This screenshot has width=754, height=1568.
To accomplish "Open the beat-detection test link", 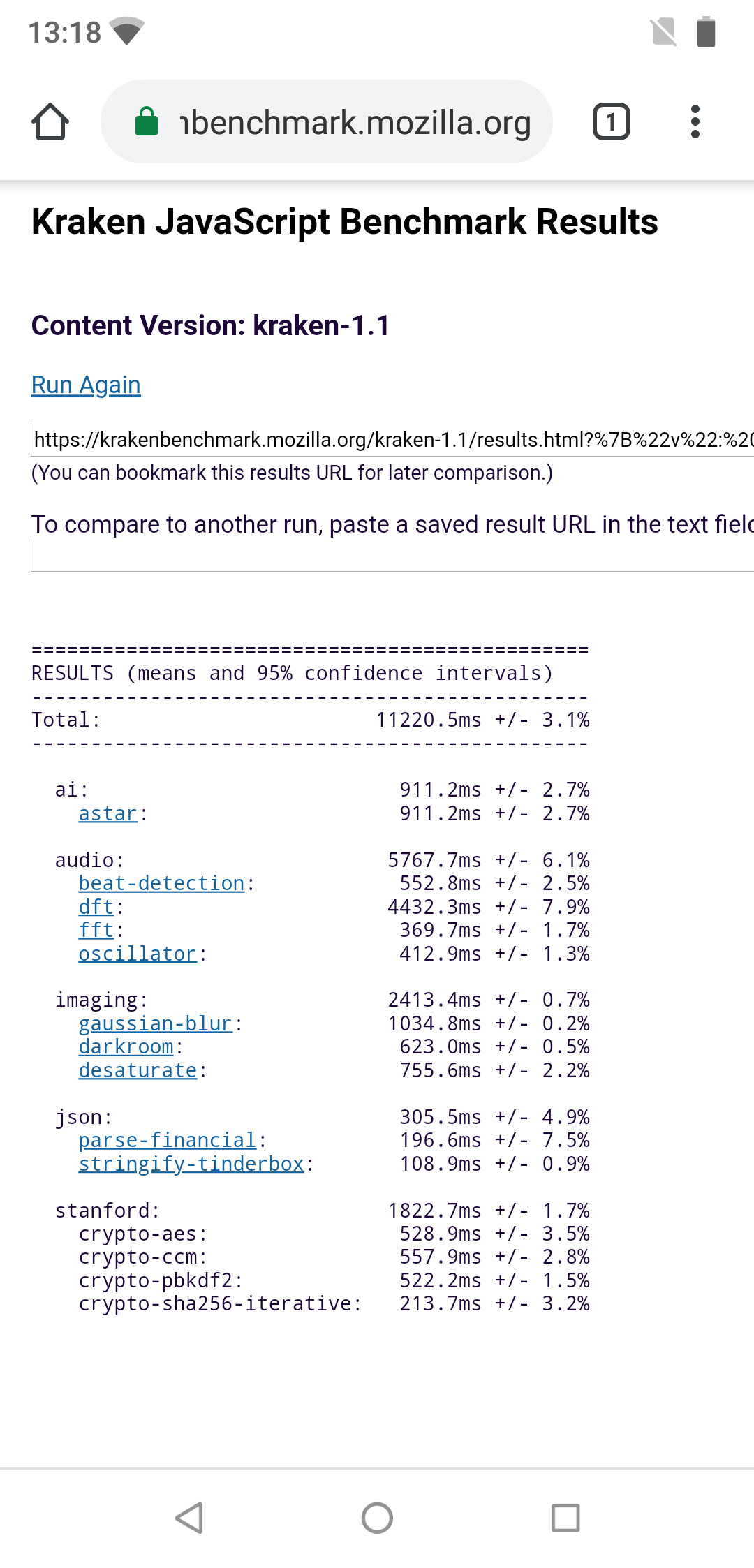I will coord(161,883).
